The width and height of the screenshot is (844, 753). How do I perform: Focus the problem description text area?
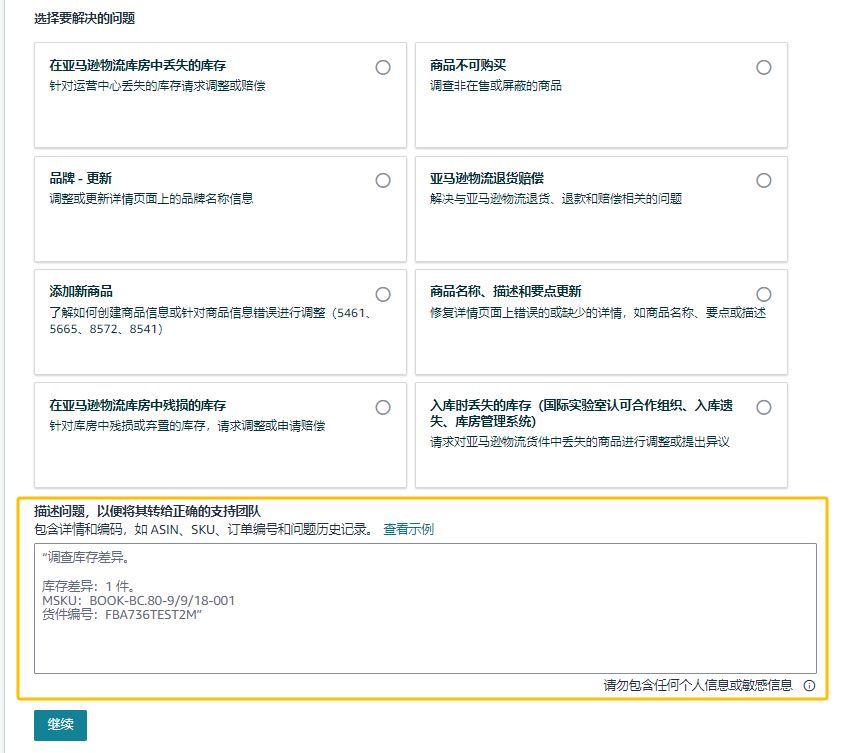[x=425, y=608]
